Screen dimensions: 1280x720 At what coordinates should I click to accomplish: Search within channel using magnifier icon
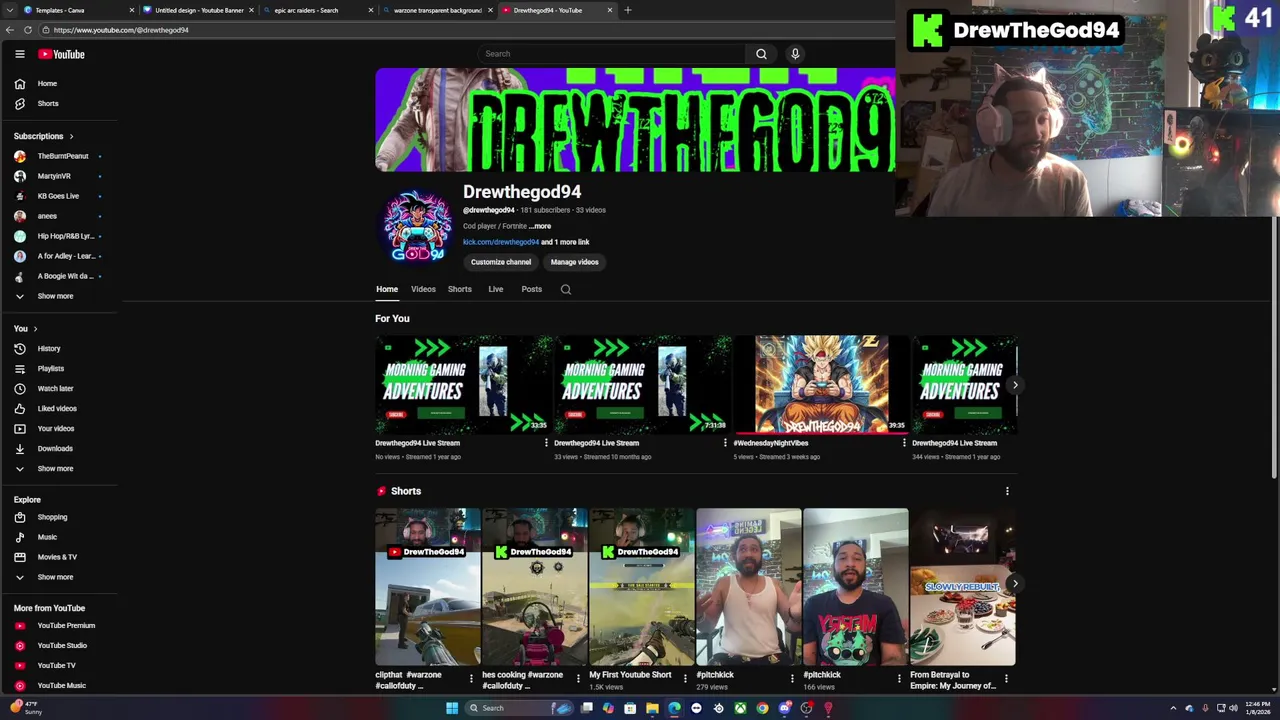566,290
